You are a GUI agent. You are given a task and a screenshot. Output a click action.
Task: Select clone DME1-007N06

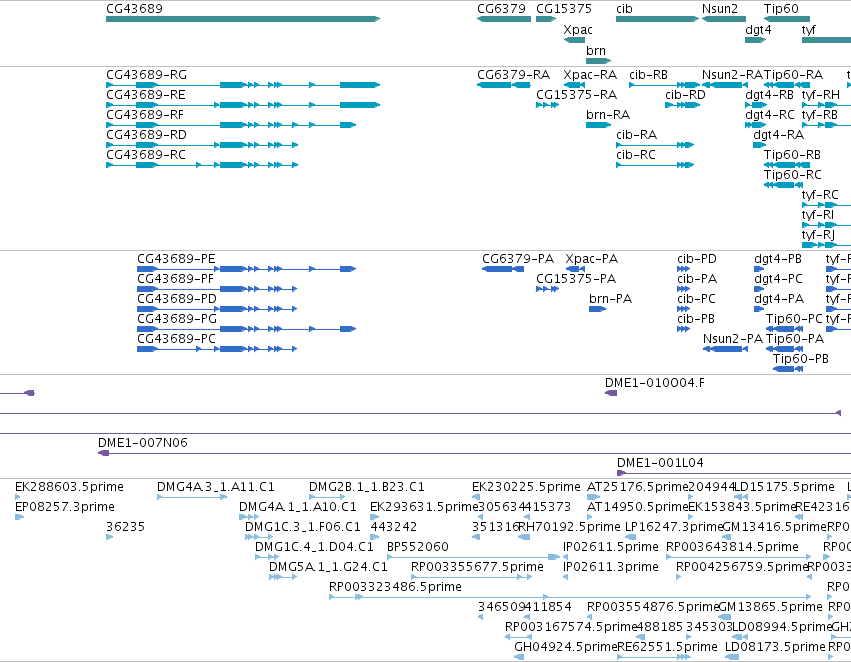point(474,453)
